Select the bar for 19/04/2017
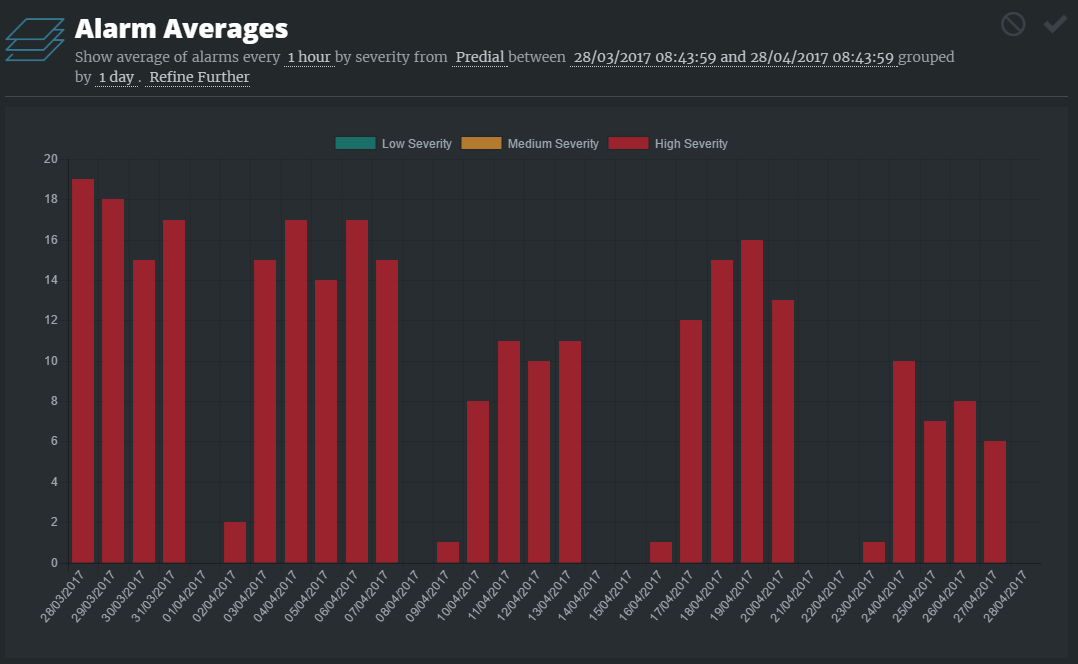 click(x=752, y=400)
